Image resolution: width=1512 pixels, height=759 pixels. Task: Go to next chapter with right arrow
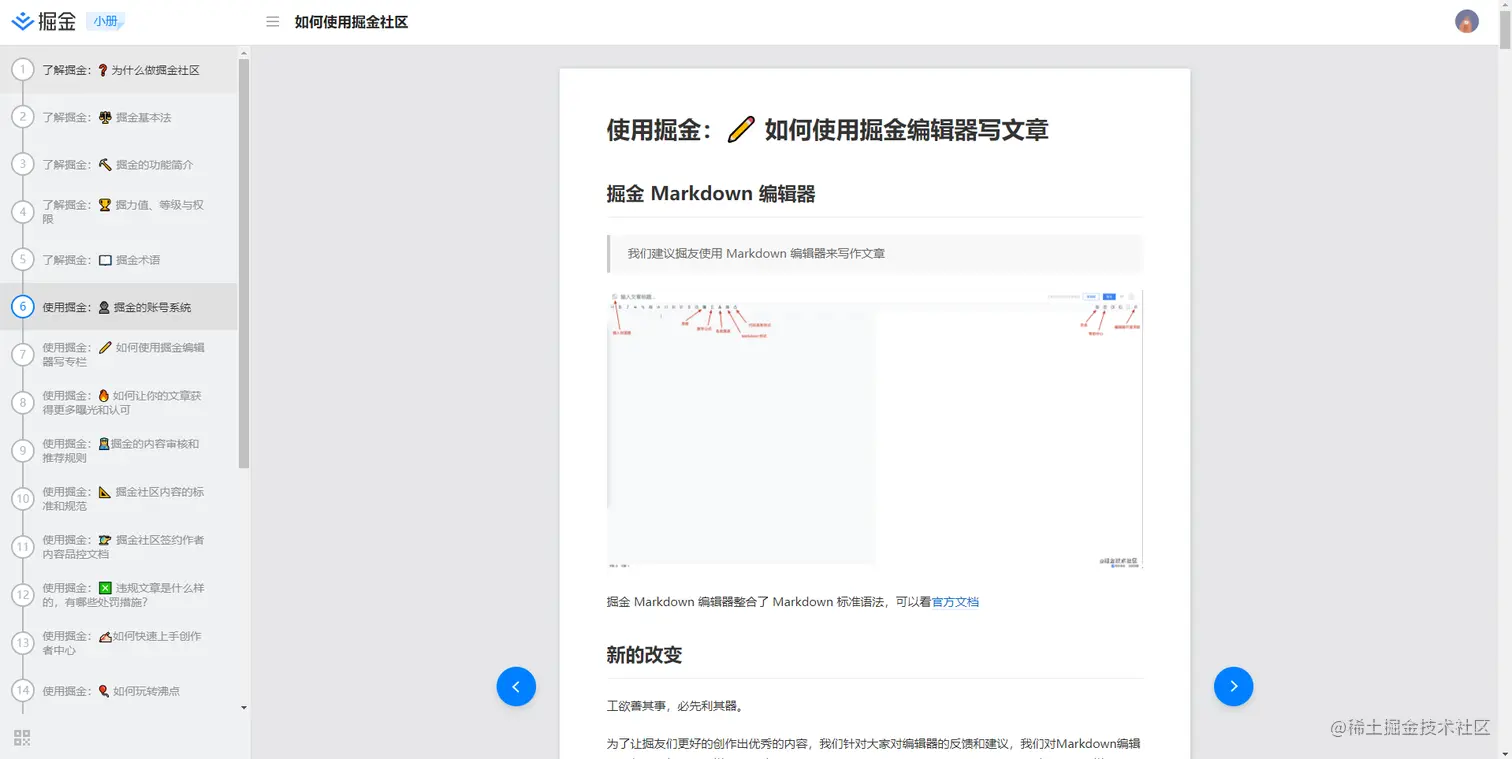(x=1233, y=686)
